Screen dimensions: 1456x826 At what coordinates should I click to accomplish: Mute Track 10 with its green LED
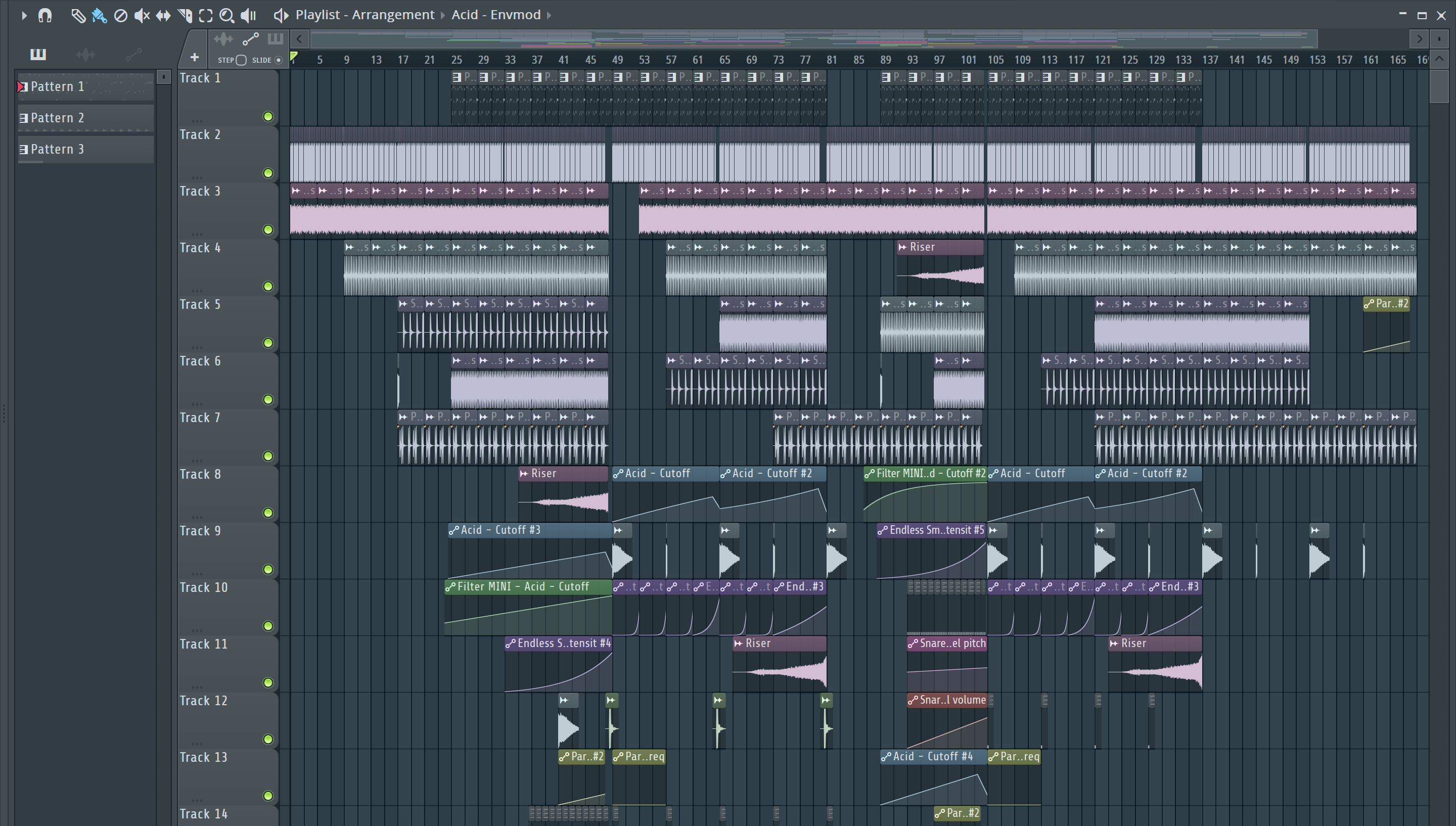pyautogui.click(x=268, y=626)
